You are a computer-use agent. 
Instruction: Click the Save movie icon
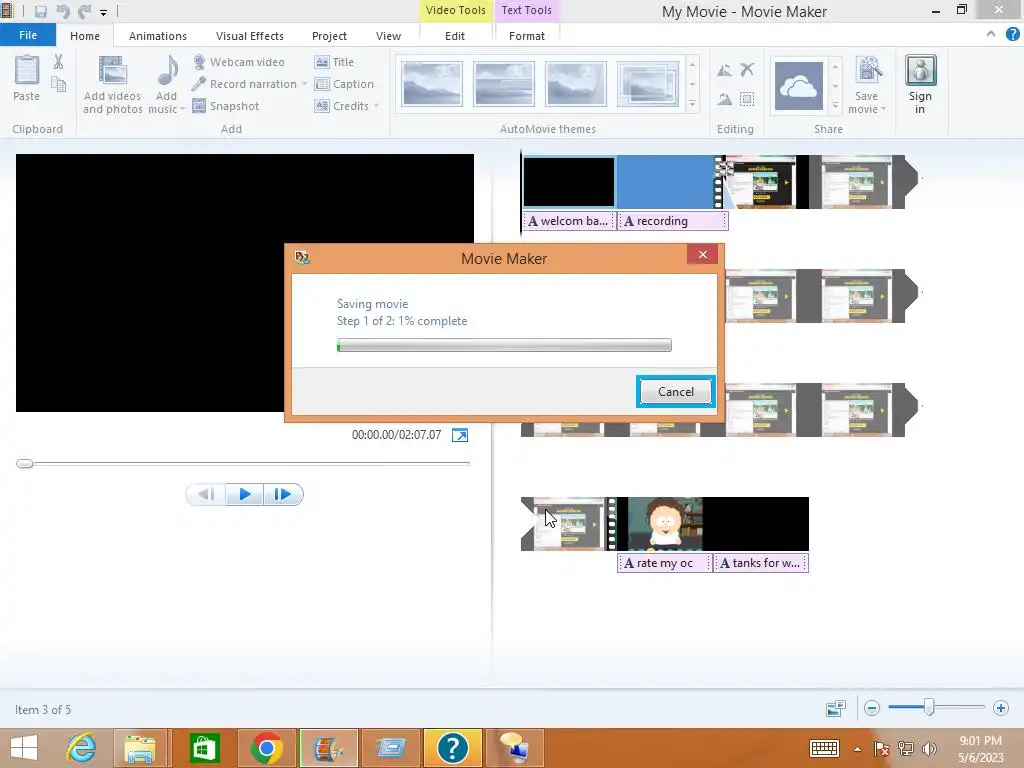(x=868, y=72)
